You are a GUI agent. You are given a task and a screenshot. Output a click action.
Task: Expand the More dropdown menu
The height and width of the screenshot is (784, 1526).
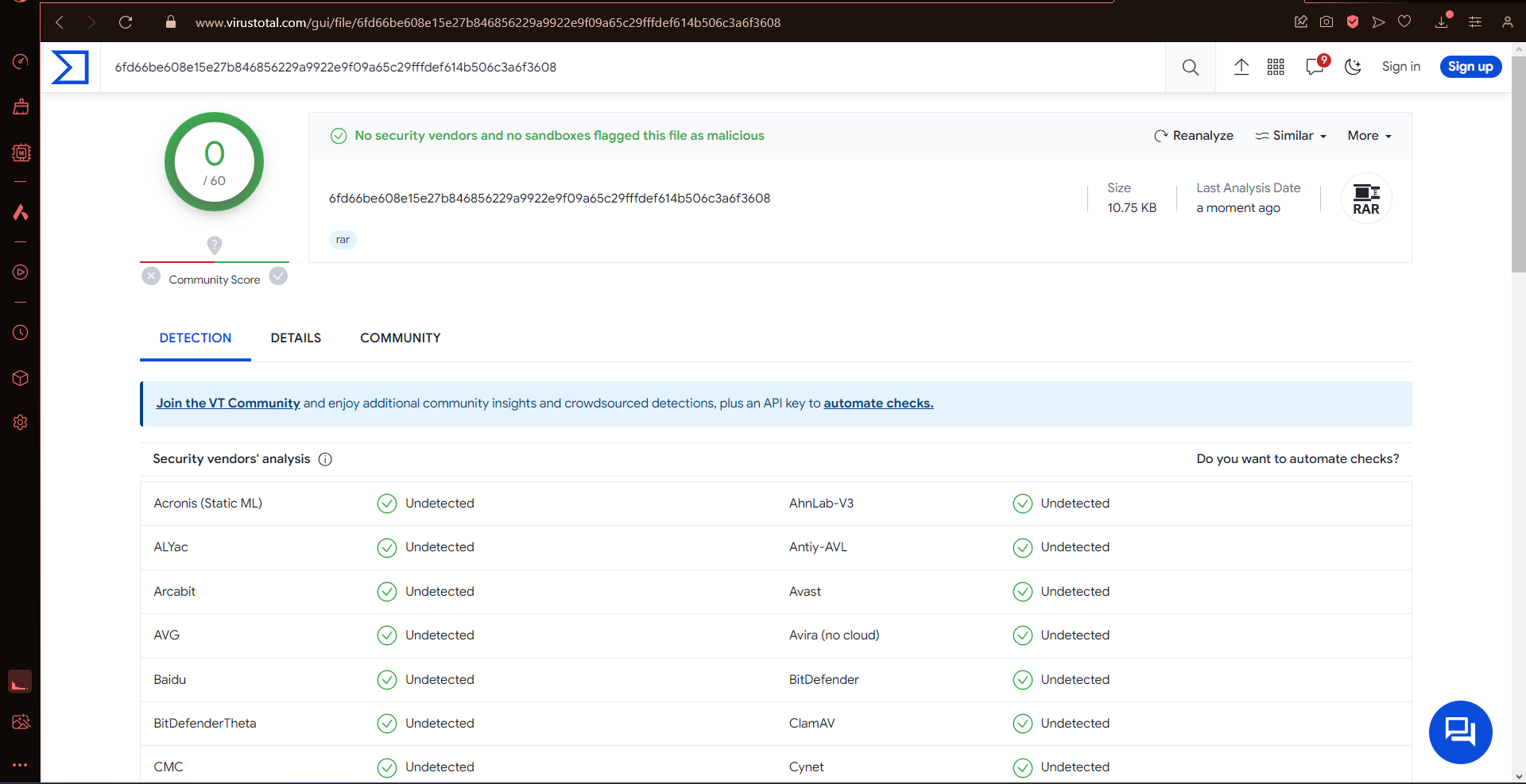1369,136
